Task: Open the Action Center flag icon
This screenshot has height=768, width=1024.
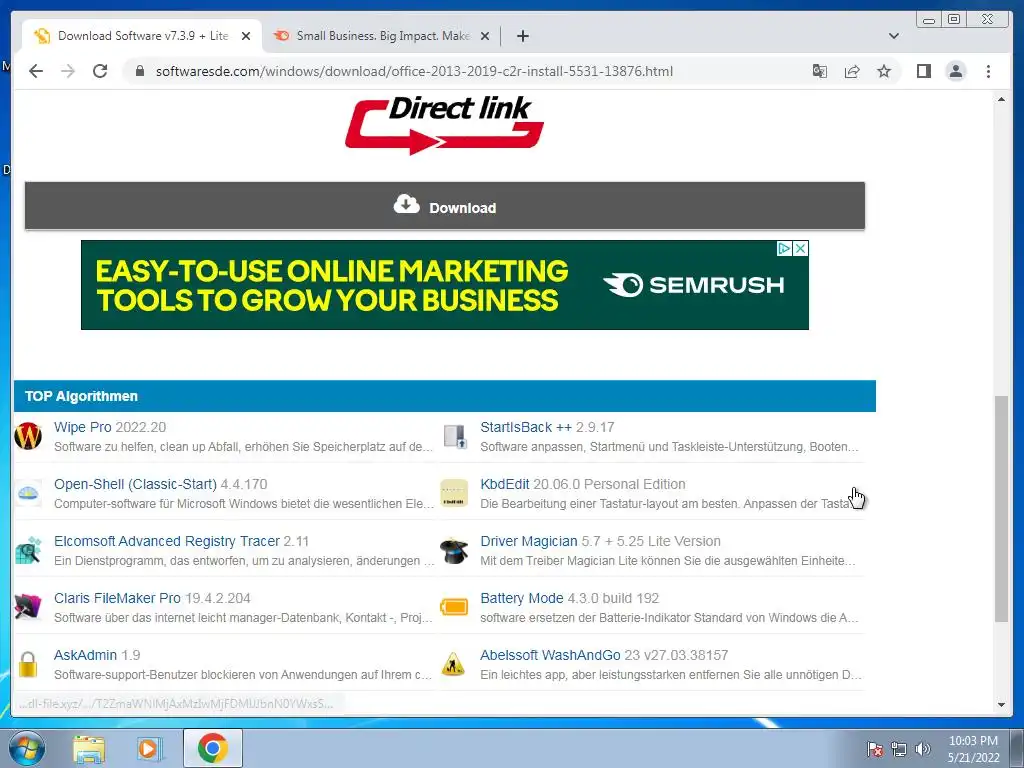Action: (x=875, y=749)
